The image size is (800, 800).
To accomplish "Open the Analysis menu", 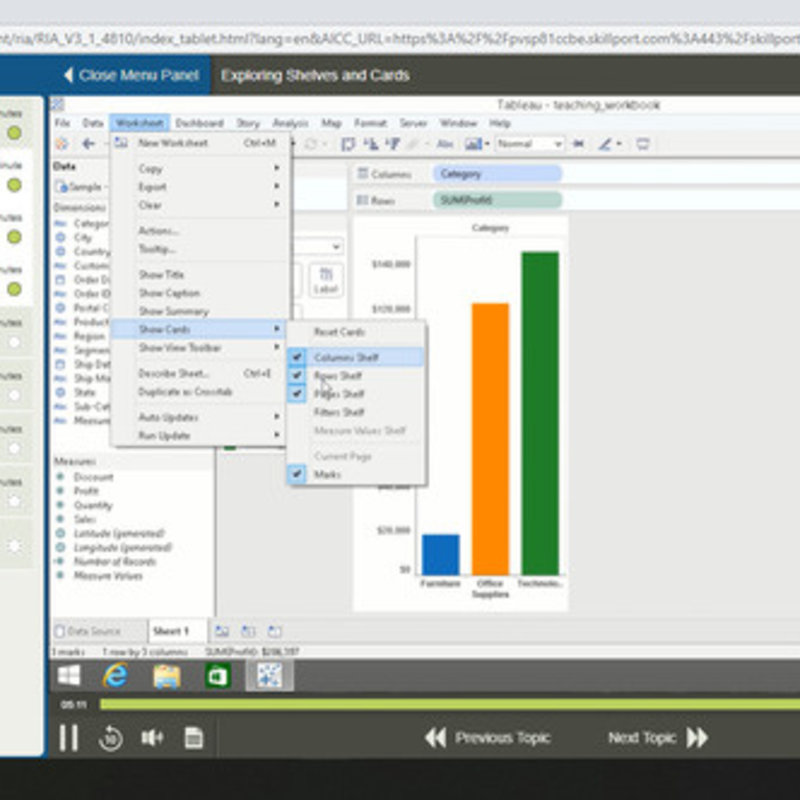I will pos(290,123).
